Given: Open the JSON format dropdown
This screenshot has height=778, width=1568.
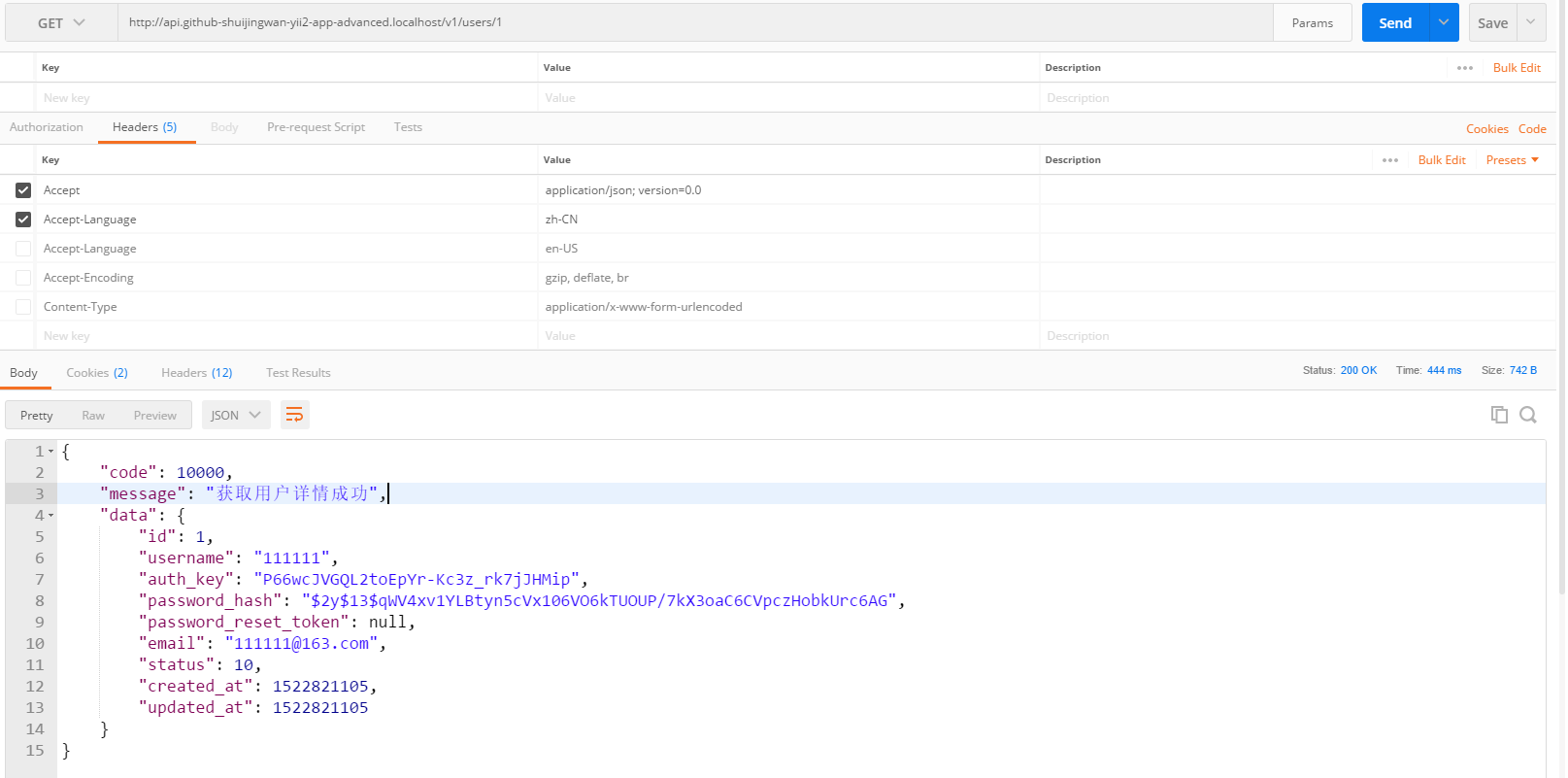Looking at the screenshot, I should [x=236, y=416].
